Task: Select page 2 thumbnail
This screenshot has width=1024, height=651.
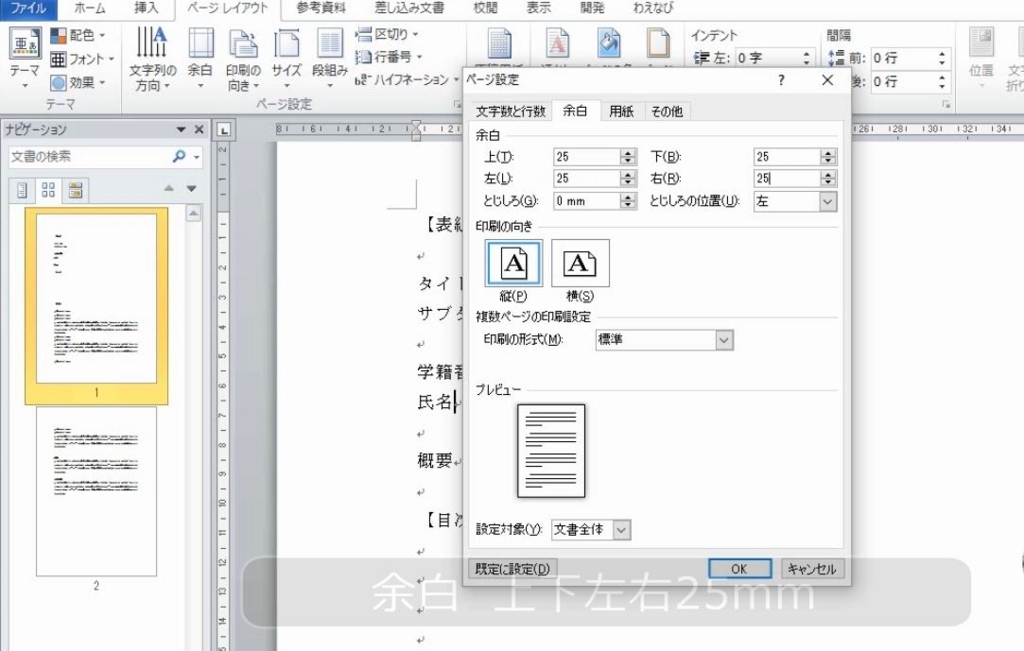Action: tap(96, 492)
